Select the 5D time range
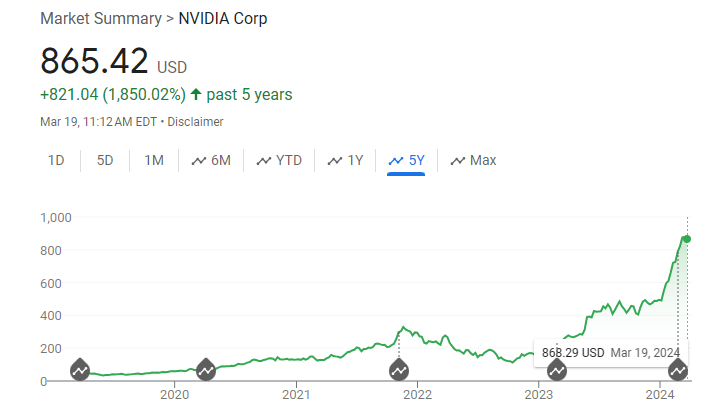 click(105, 160)
